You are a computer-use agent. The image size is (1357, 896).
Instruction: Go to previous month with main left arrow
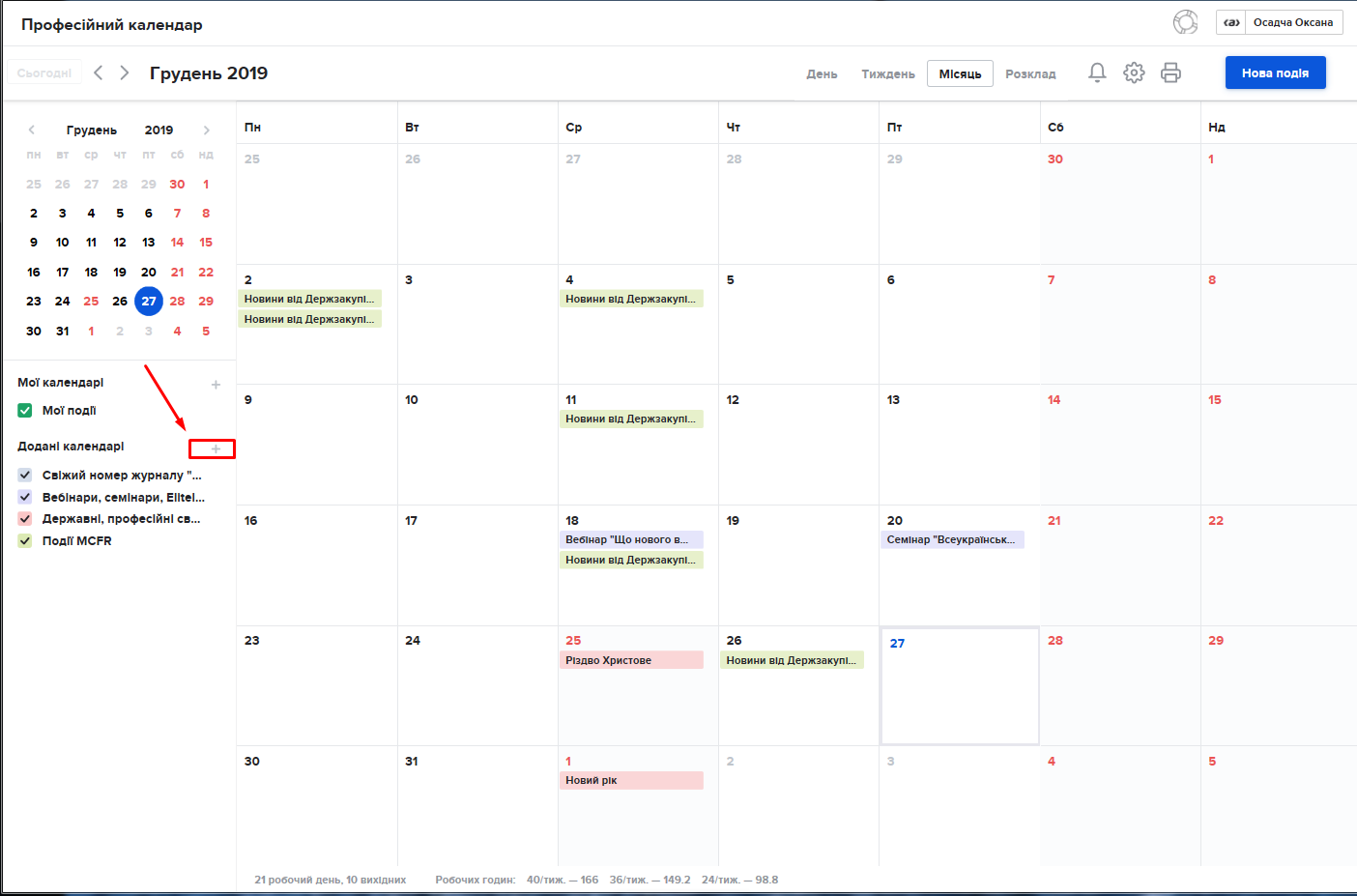(99, 73)
